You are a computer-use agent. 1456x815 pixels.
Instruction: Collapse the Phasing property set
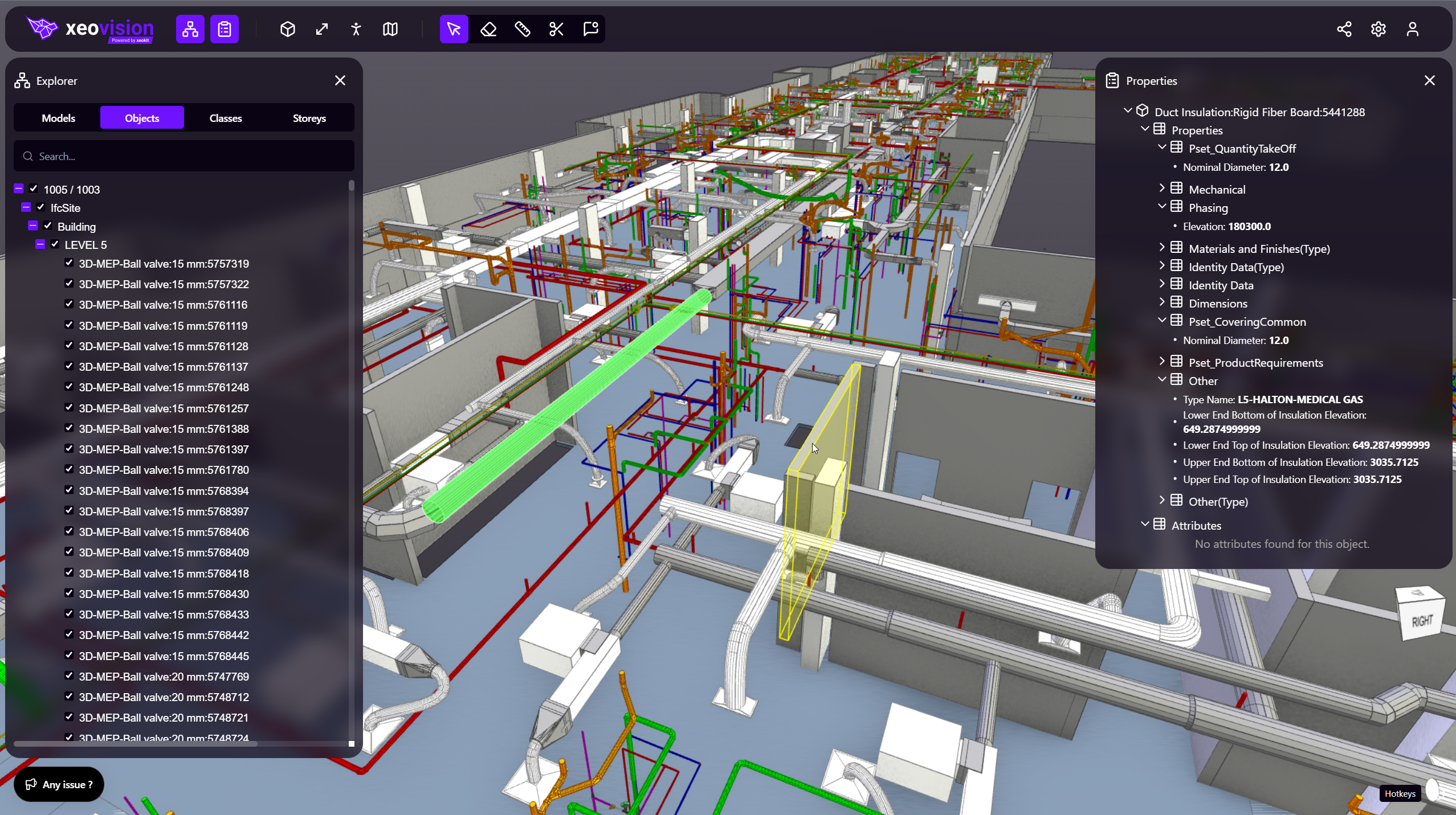(x=1162, y=207)
